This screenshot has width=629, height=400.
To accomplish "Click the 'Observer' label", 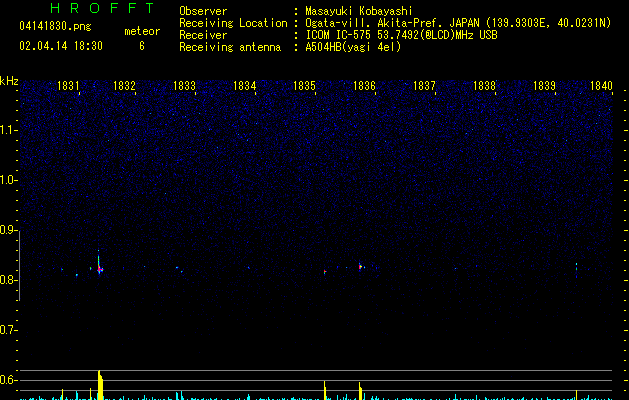I will pyautogui.click(x=203, y=11).
